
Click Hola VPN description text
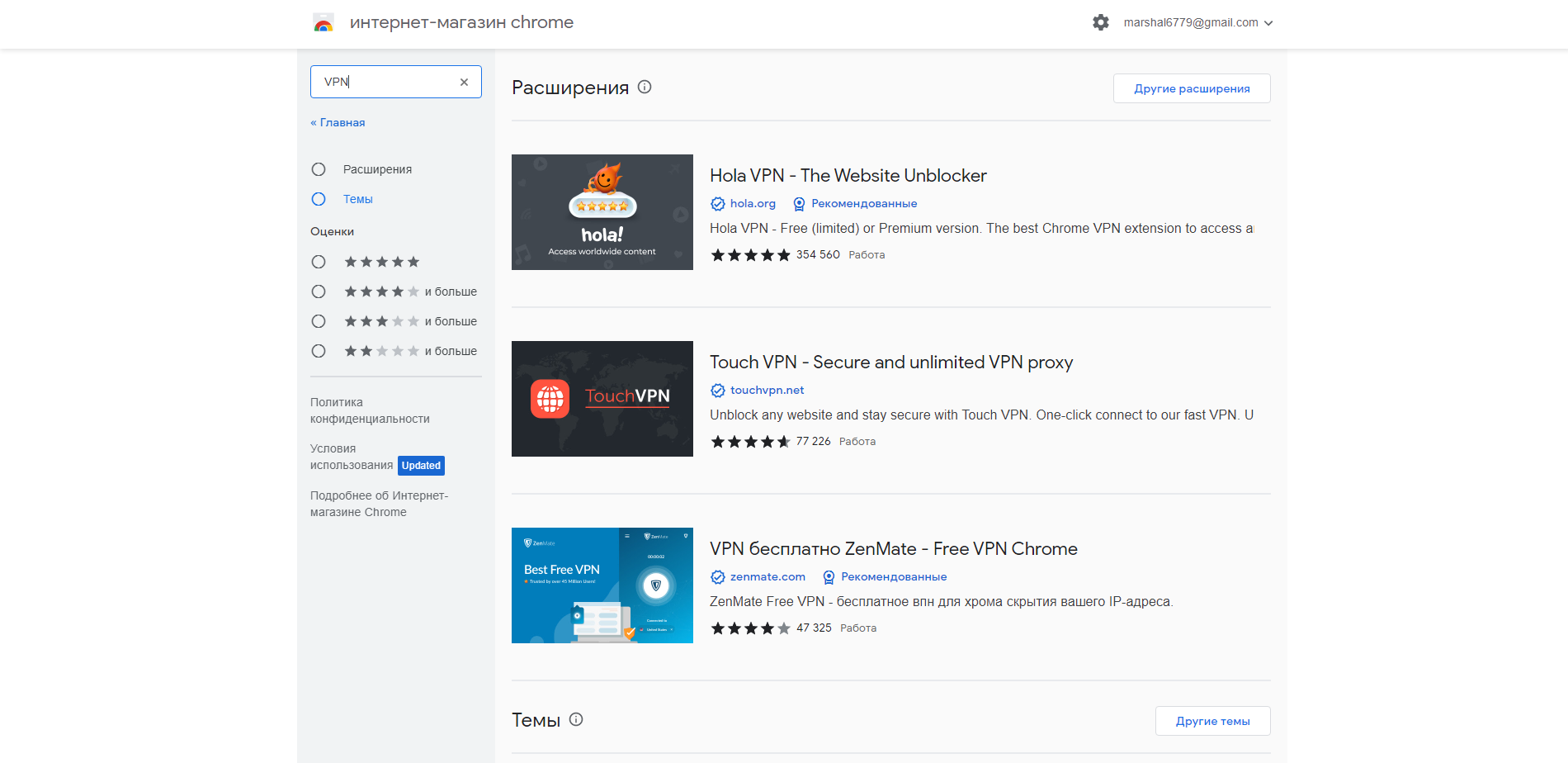coord(981,228)
